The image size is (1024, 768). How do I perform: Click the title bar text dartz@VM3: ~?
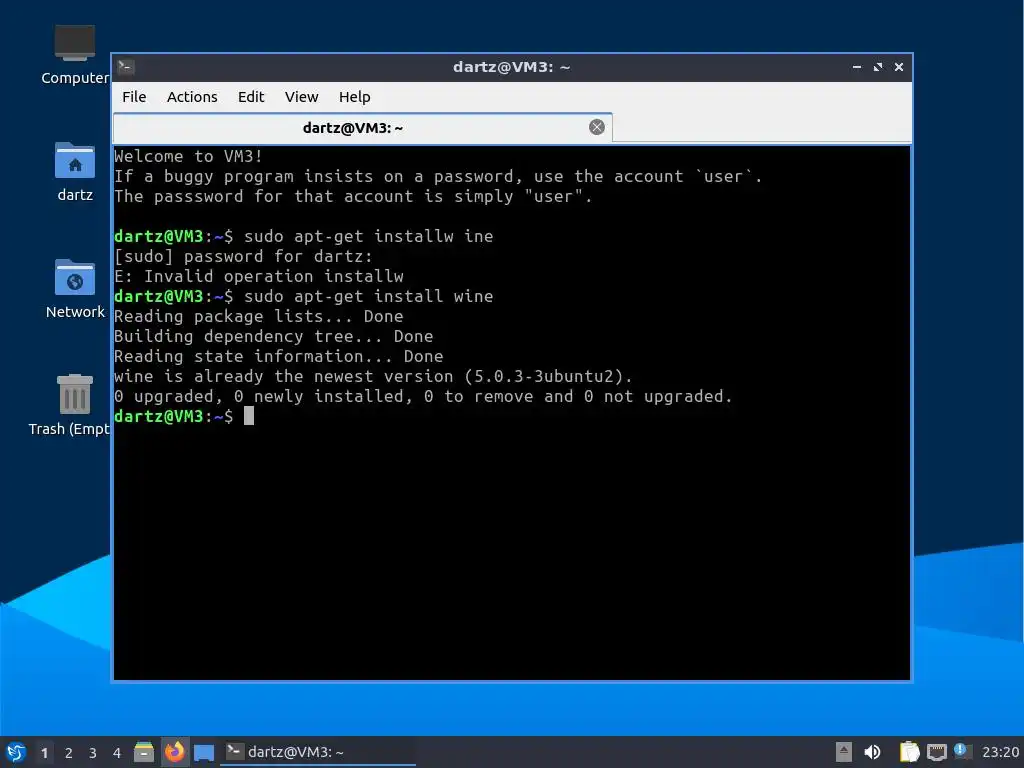tap(511, 67)
